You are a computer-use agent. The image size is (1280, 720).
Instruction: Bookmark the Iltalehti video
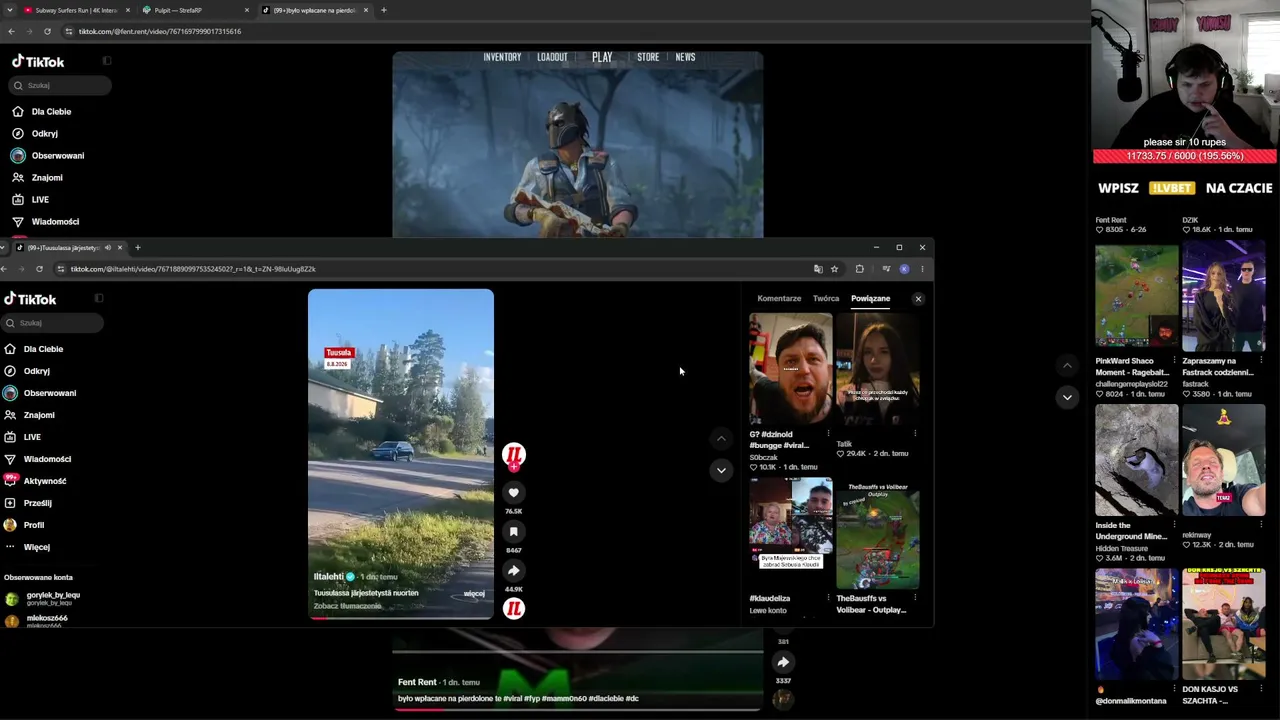(513, 532)
